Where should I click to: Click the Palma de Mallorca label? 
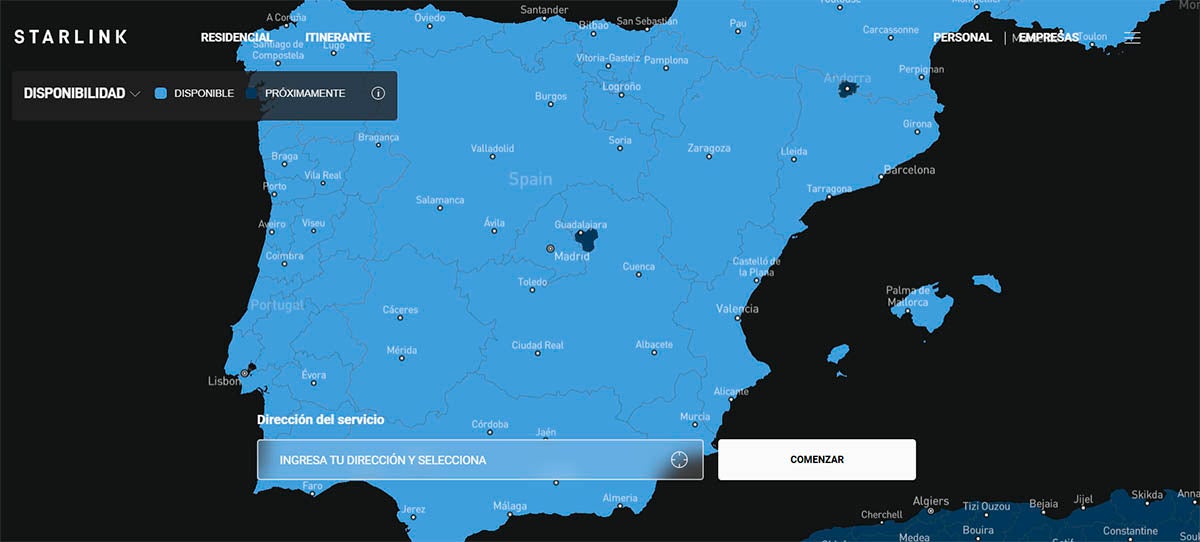click(x=909, y=296)
